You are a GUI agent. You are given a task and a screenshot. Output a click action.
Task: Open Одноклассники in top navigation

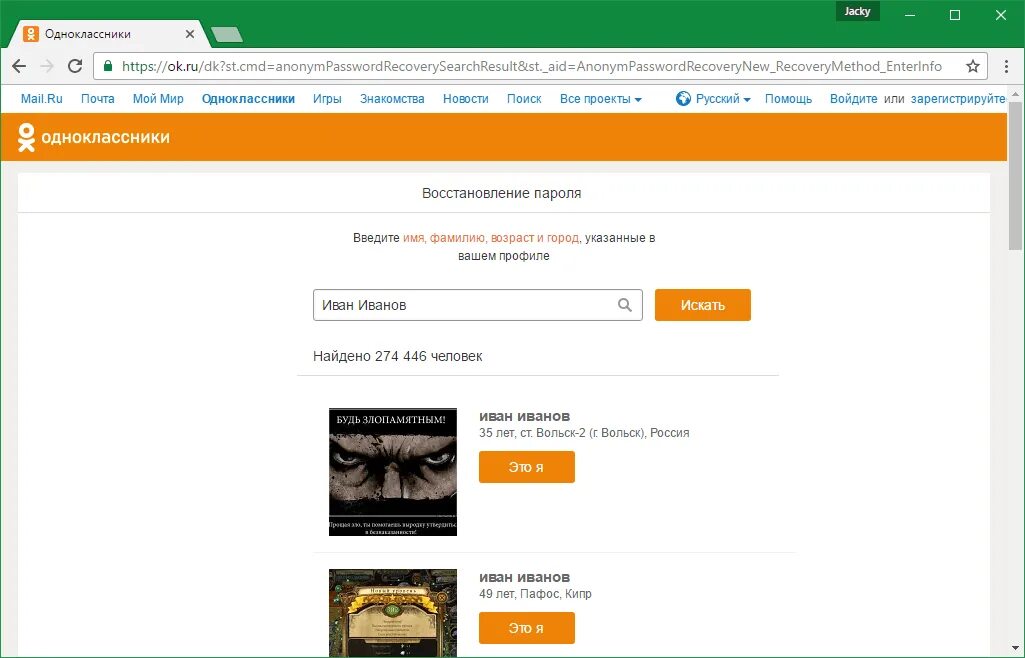[x=248, y=99]
